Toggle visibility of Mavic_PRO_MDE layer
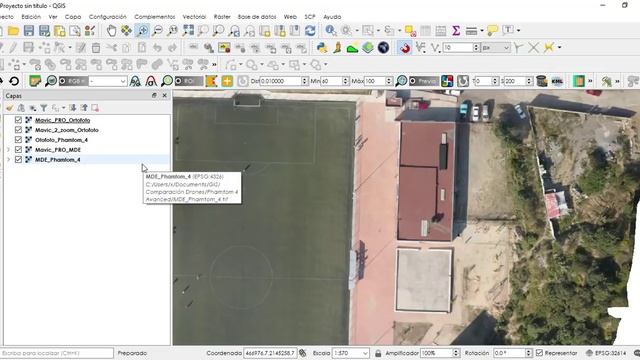 (x=18, y=150)
